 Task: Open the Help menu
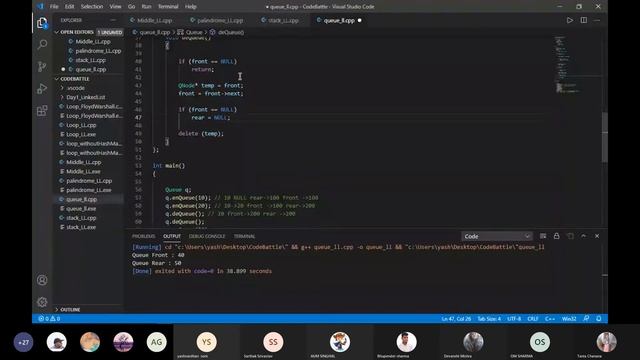coord(191,7)
